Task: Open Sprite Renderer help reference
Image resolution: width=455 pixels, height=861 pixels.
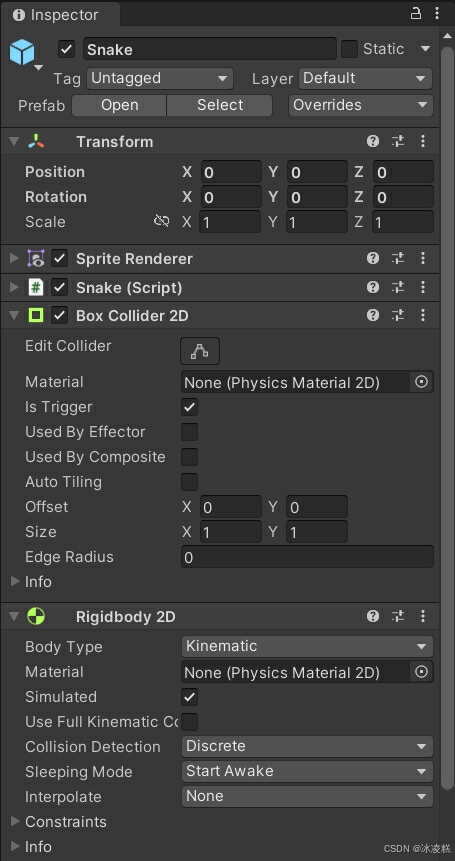Action: [x=373, y=259]
